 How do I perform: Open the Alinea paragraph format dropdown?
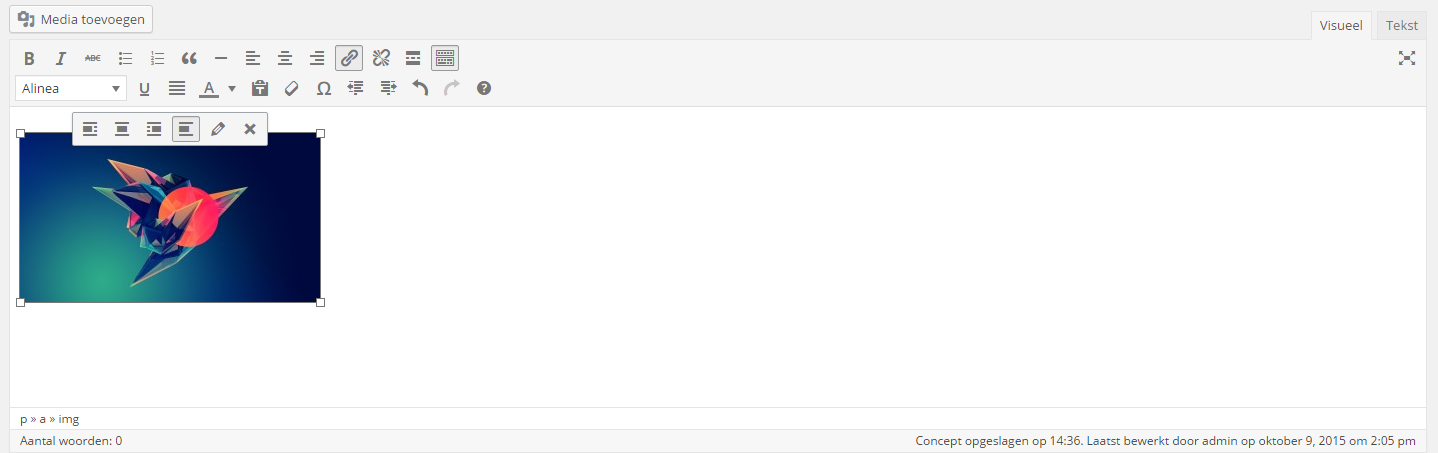point(71,88)
